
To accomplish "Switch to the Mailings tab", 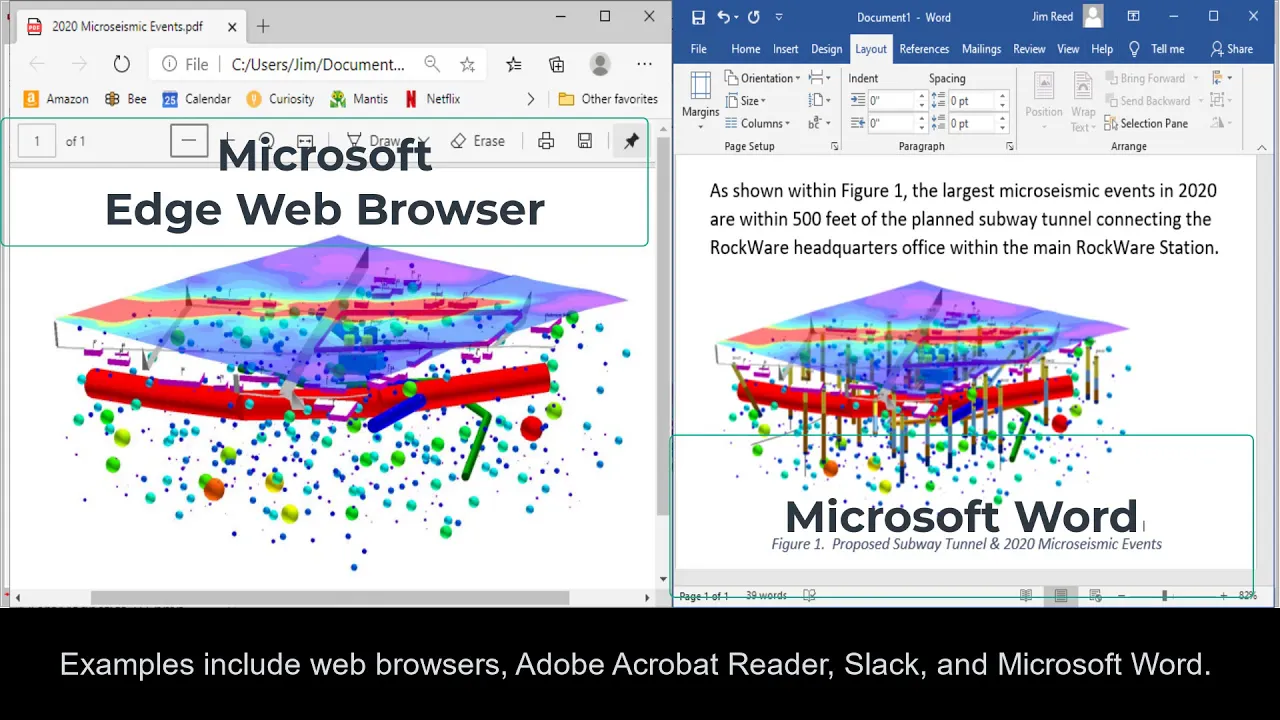I will (982, 49).
